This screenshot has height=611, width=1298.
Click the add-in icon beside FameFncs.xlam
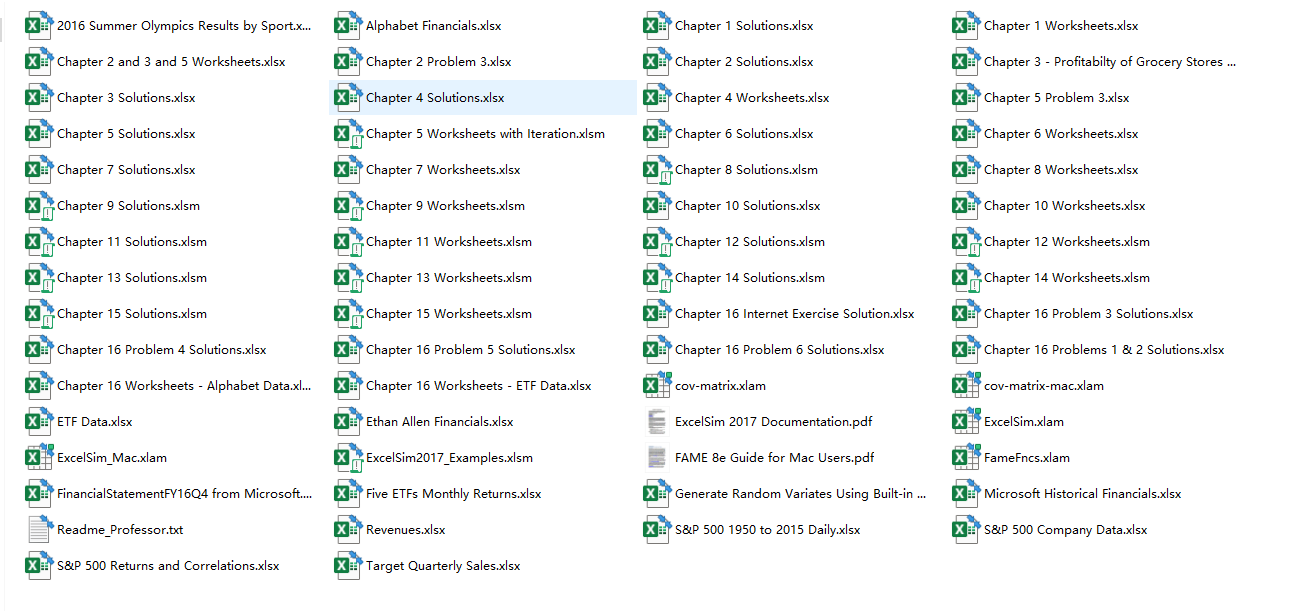966,458
